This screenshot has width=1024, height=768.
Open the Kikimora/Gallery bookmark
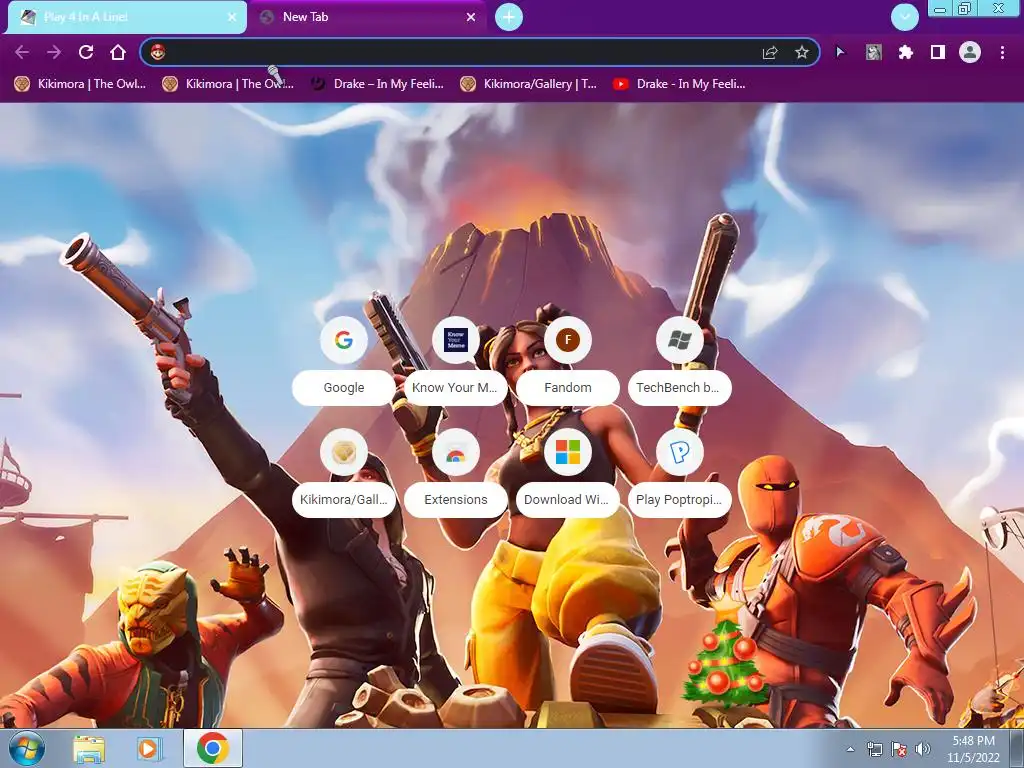[528, 84]
